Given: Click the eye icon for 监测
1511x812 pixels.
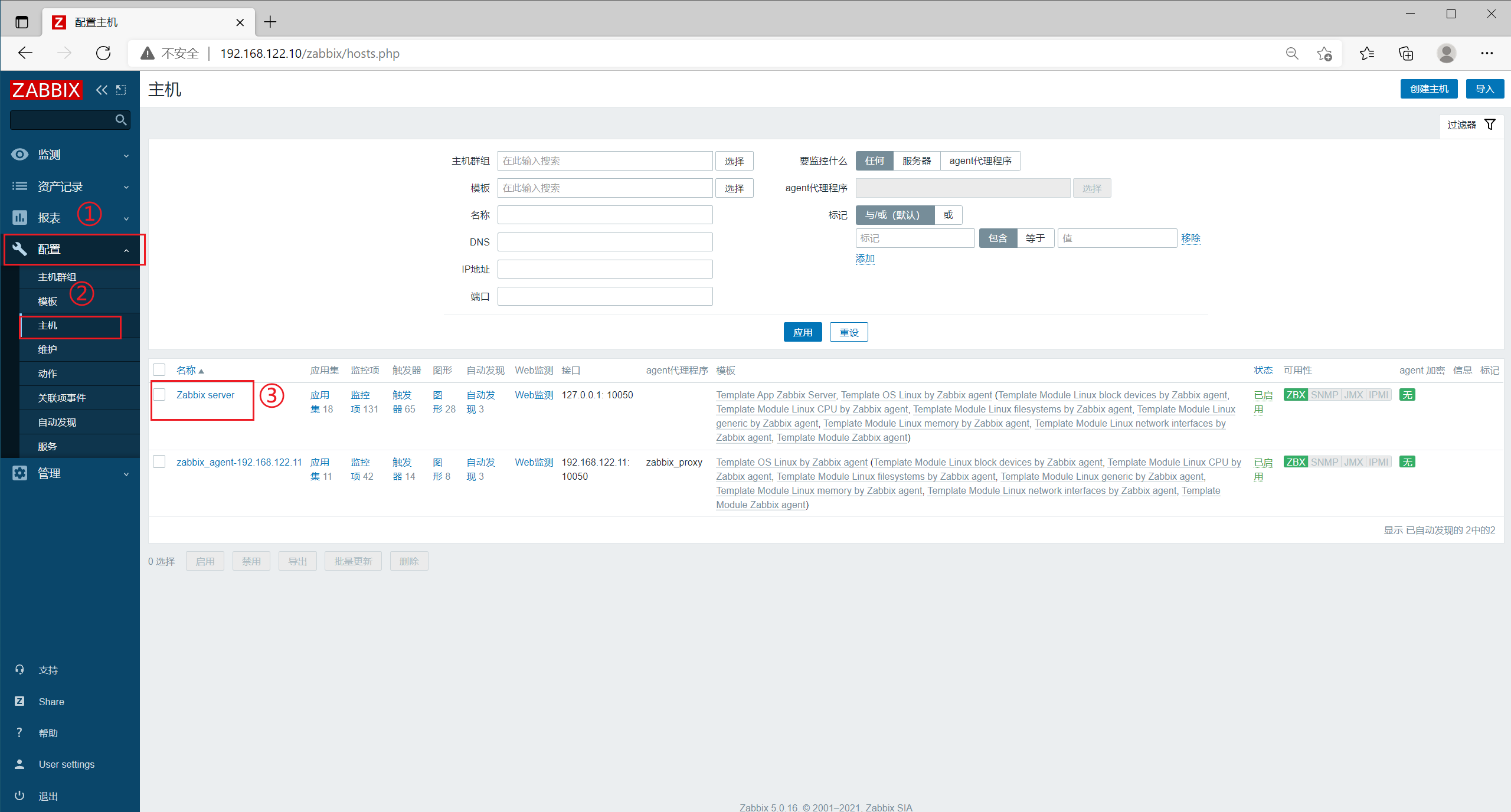Looking at the screenshot, I should (x=19, y=155).
